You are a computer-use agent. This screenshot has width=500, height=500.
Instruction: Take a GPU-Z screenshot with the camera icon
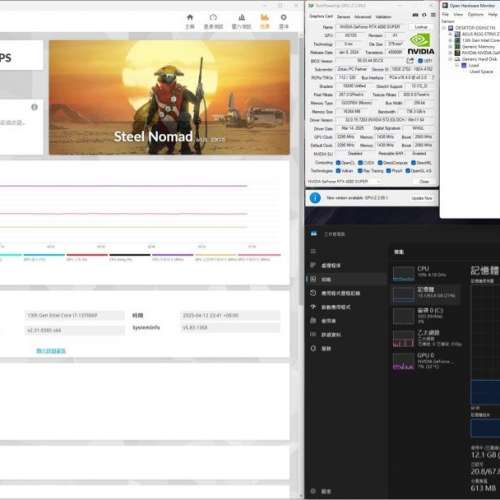[x=415, y=15]
